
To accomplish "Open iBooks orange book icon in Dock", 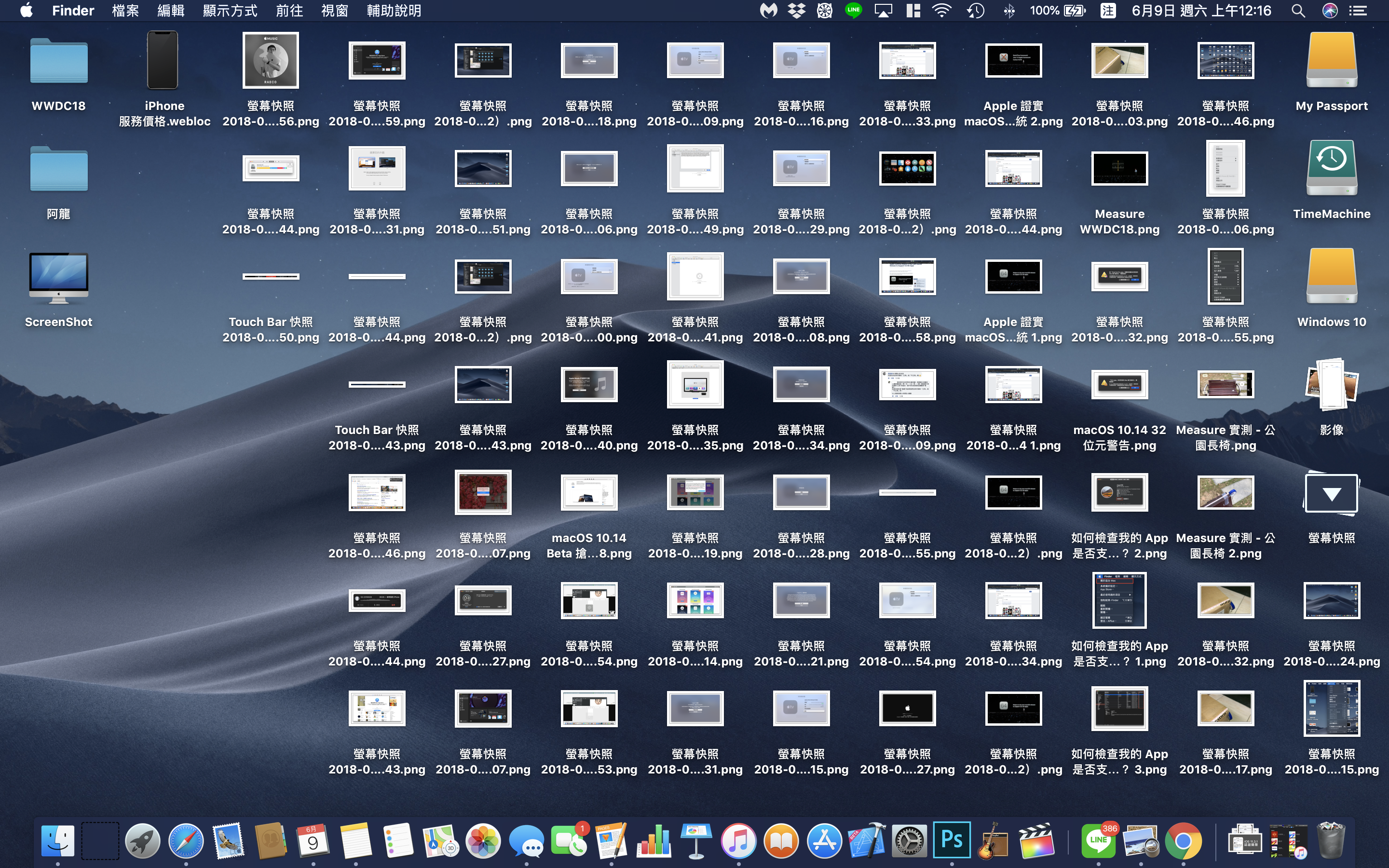I will point(781,841).
